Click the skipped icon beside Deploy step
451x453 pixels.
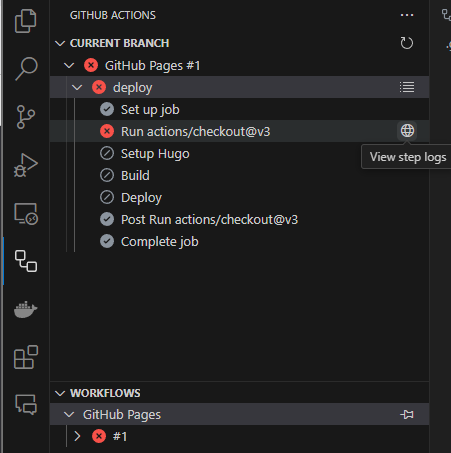[107, 197]
